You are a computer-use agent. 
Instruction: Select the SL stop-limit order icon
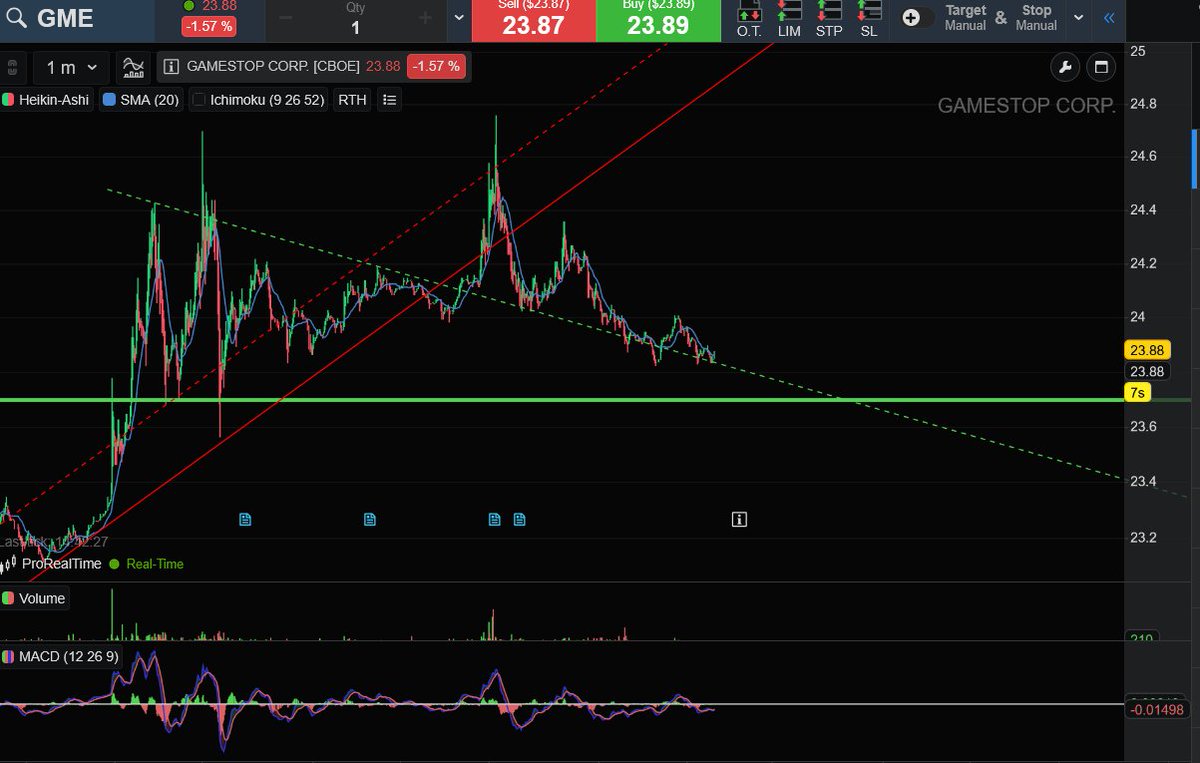tap(869, 20)
